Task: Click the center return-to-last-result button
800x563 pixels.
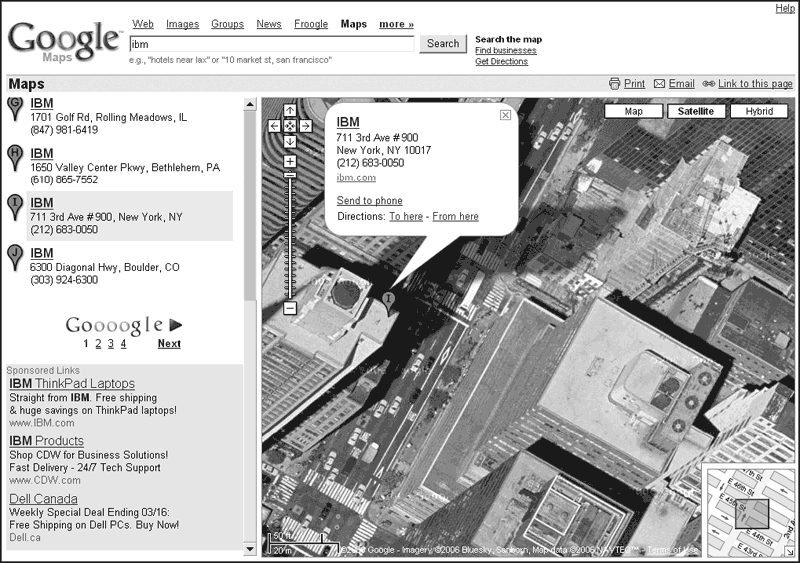Action: click(x=290, y=126)
